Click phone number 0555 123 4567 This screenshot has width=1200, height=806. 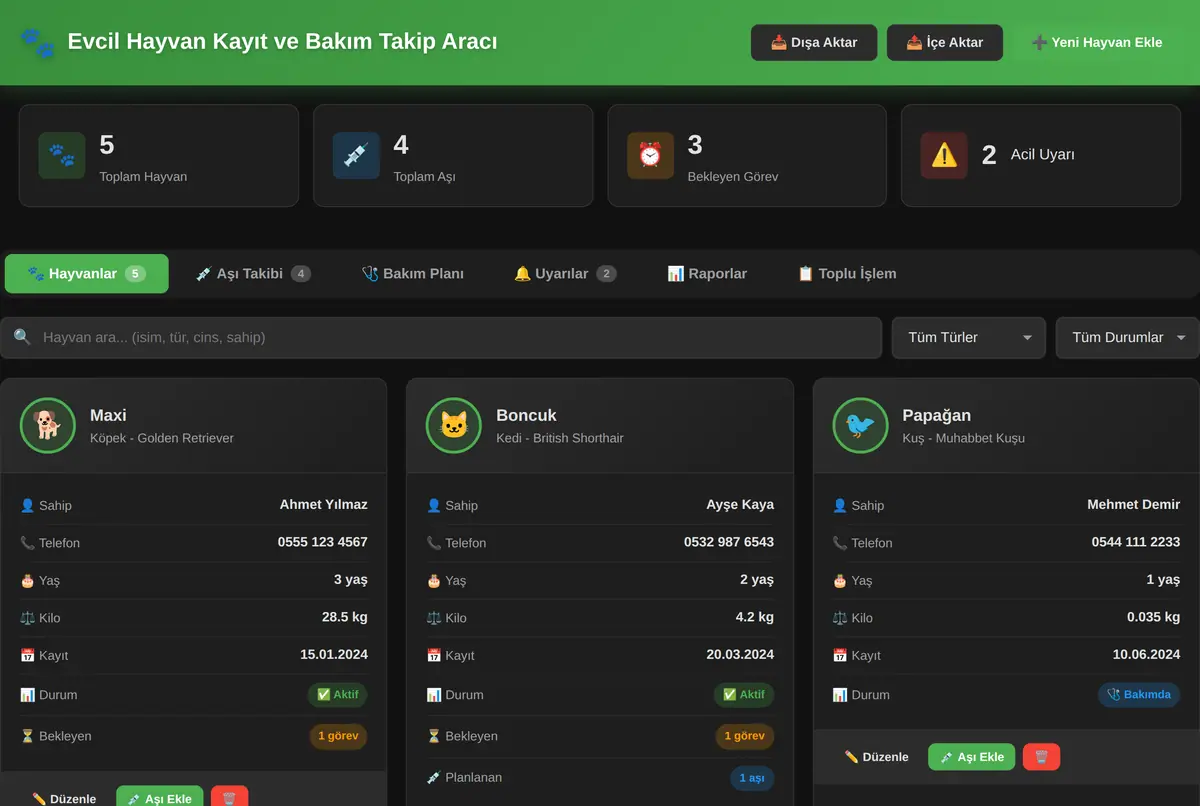pos(323,542)
